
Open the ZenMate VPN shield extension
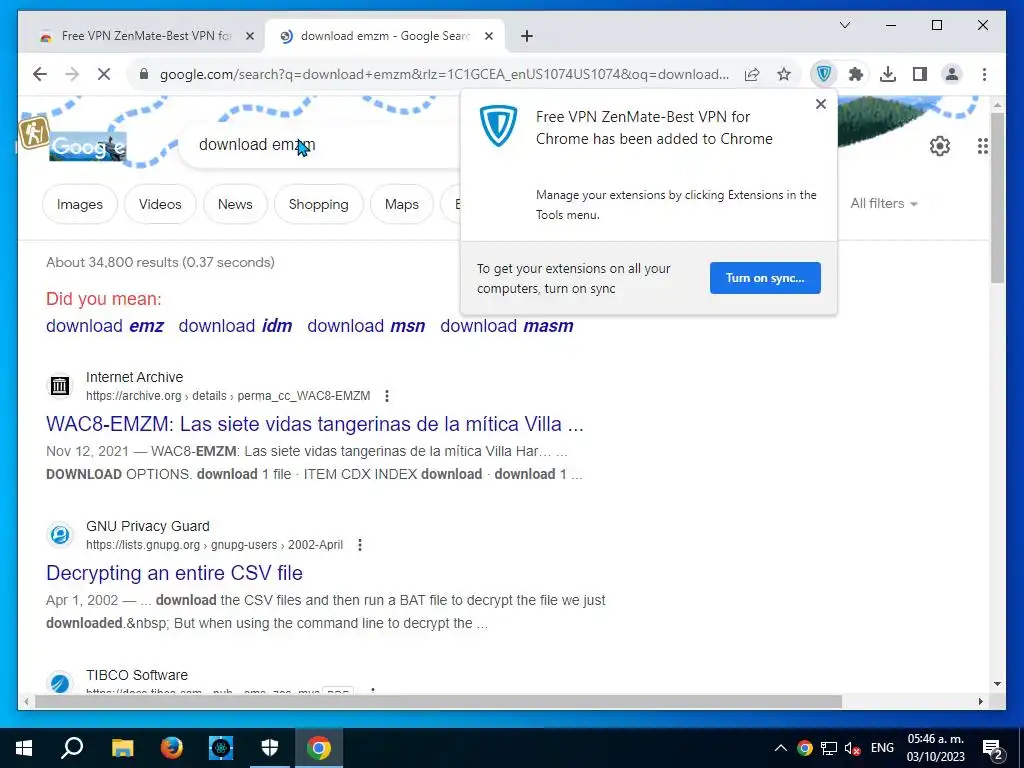824,74
